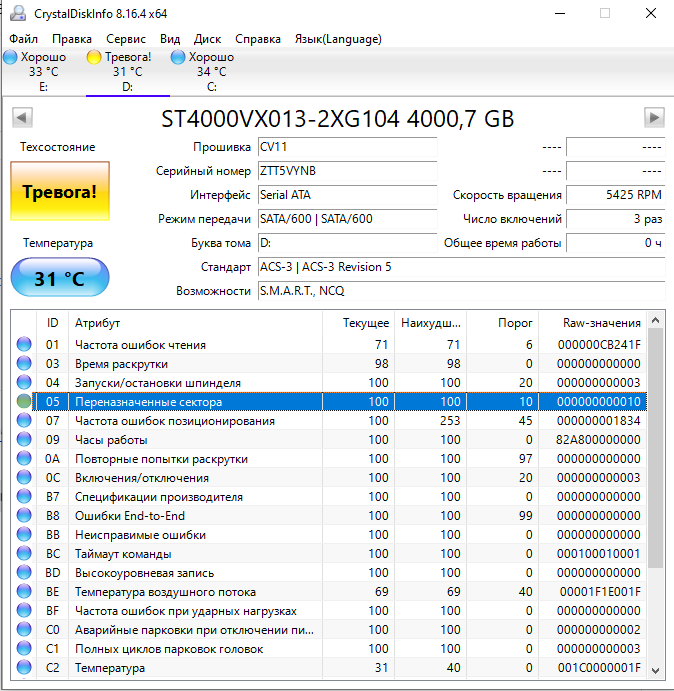Image resolution: width=674 pixels, height=691 pixels.
Task: Click status icon of row 01 Частота ошибок чтения
Action: point(24,344)
